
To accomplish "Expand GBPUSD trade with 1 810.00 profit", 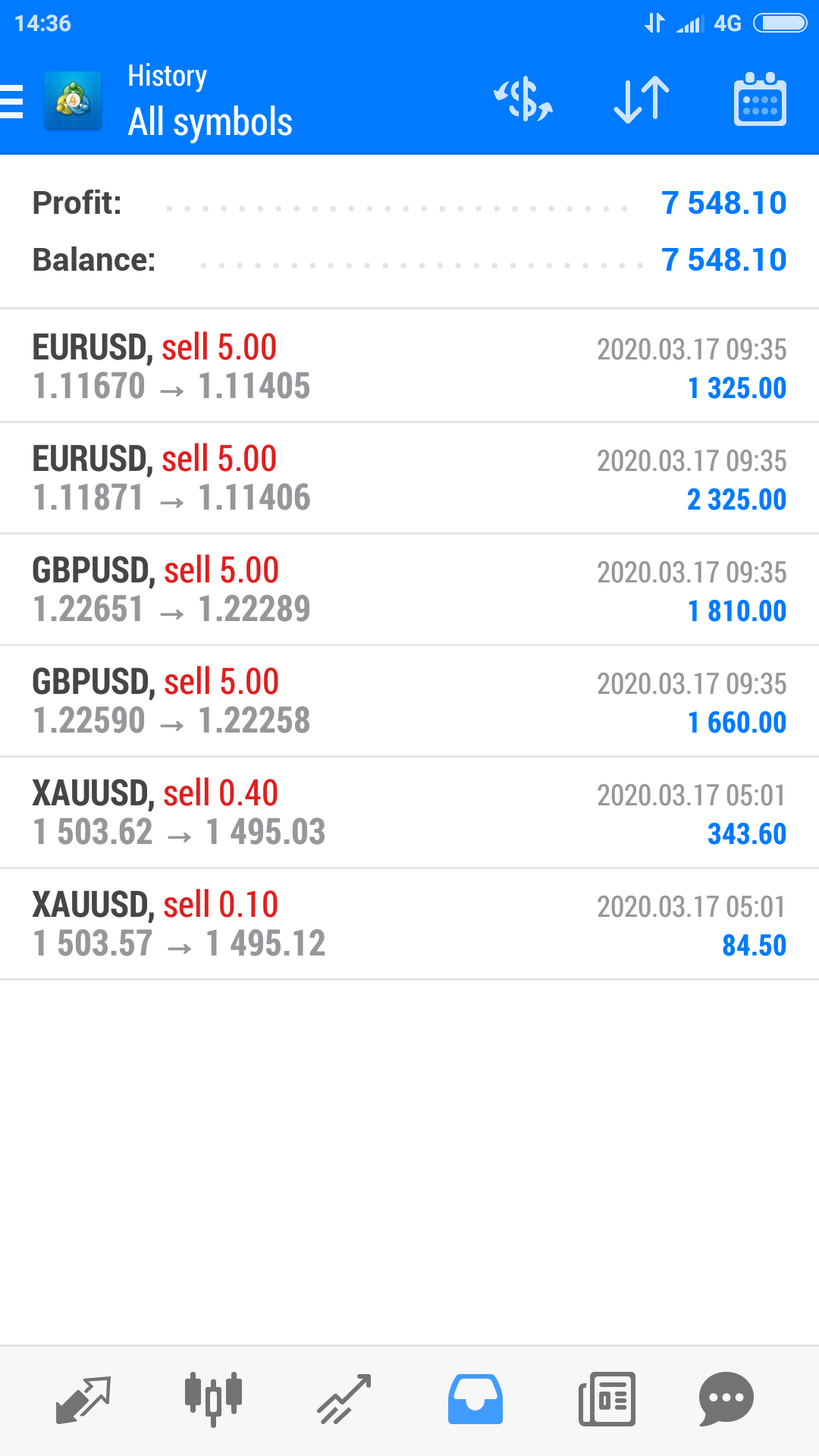I will tap(409, 590).
